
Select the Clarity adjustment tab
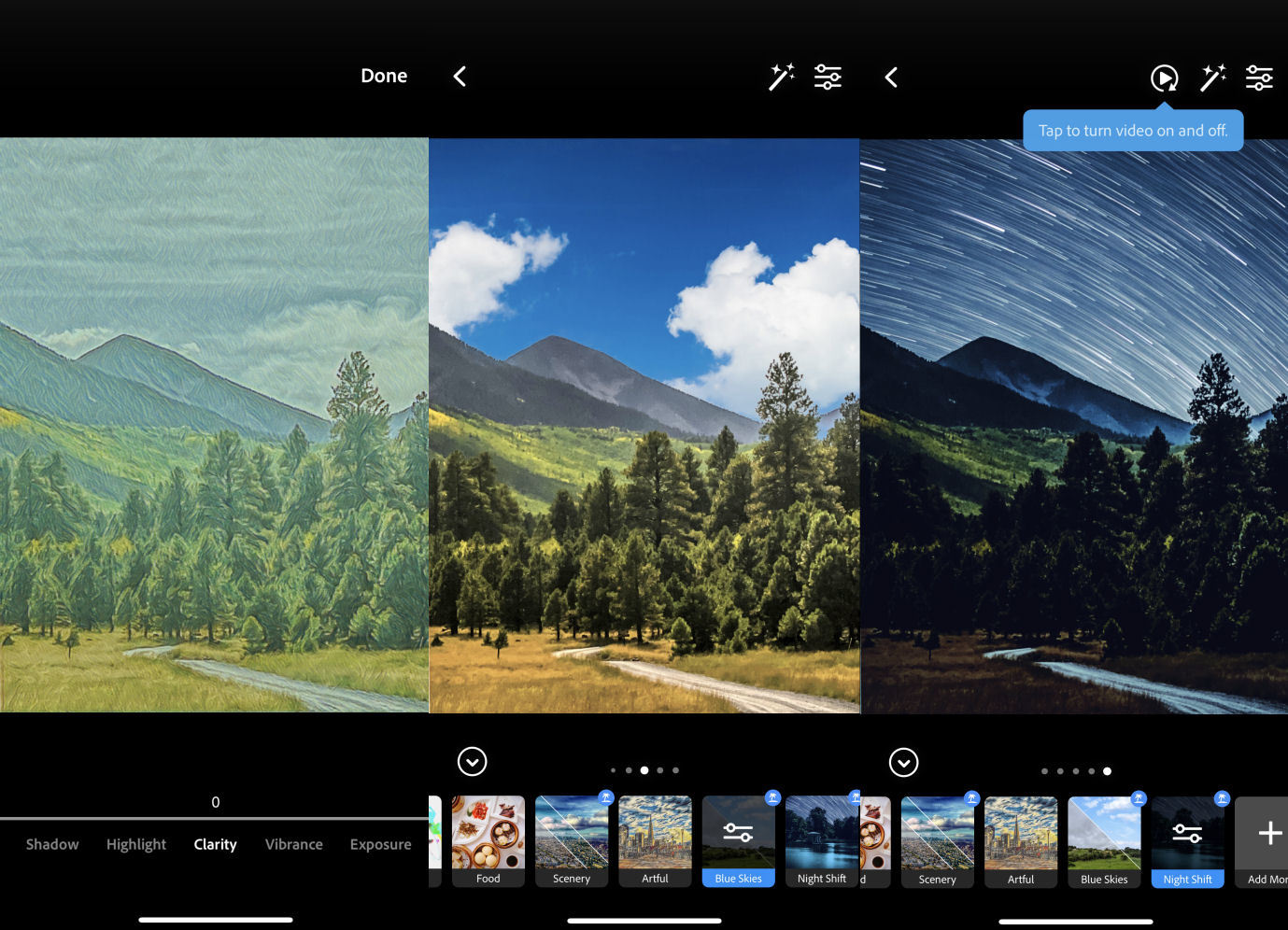215,844
